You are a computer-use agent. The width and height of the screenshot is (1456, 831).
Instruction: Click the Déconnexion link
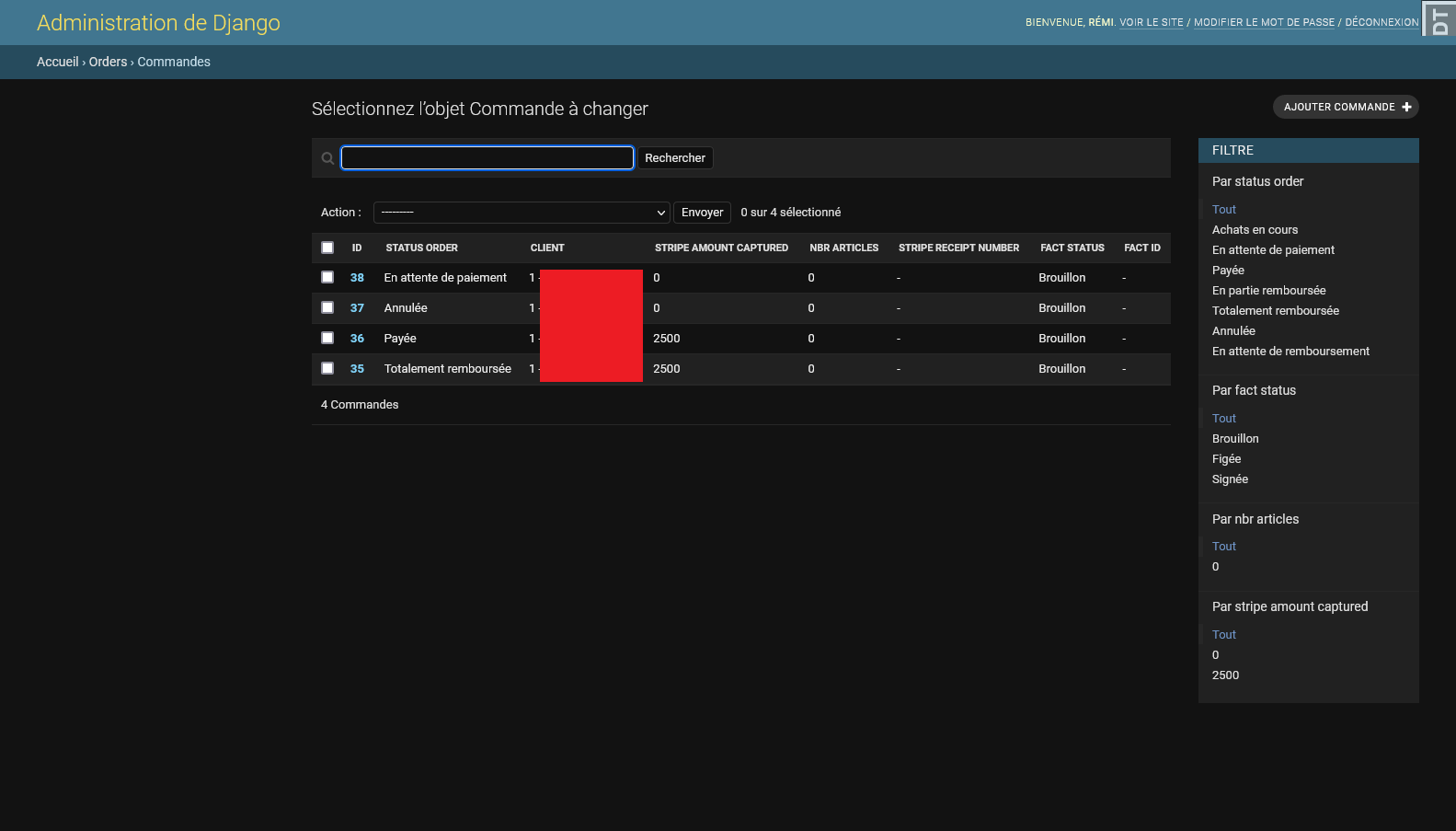[x=1381, y=22]
